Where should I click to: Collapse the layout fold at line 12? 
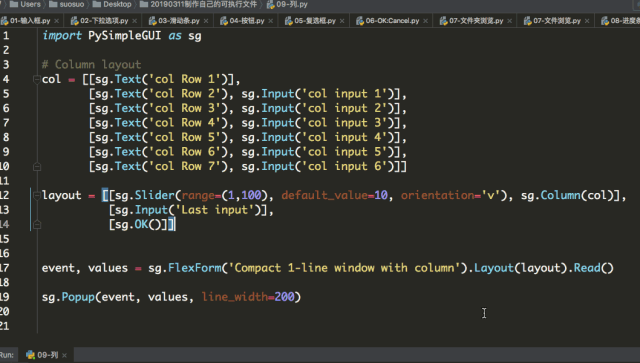[x=37, y=196]
